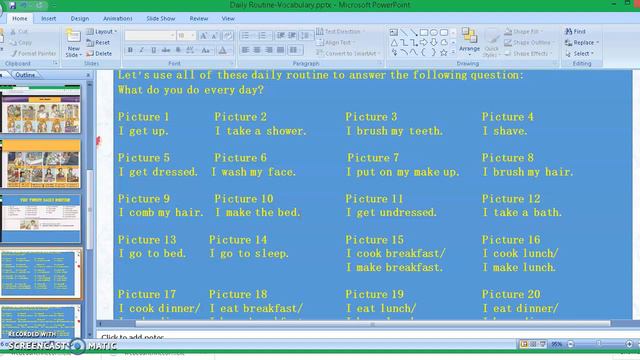Select the Isosceles Triangle shape
Viewport: 640px width, 360px height.
coord(394,42)
